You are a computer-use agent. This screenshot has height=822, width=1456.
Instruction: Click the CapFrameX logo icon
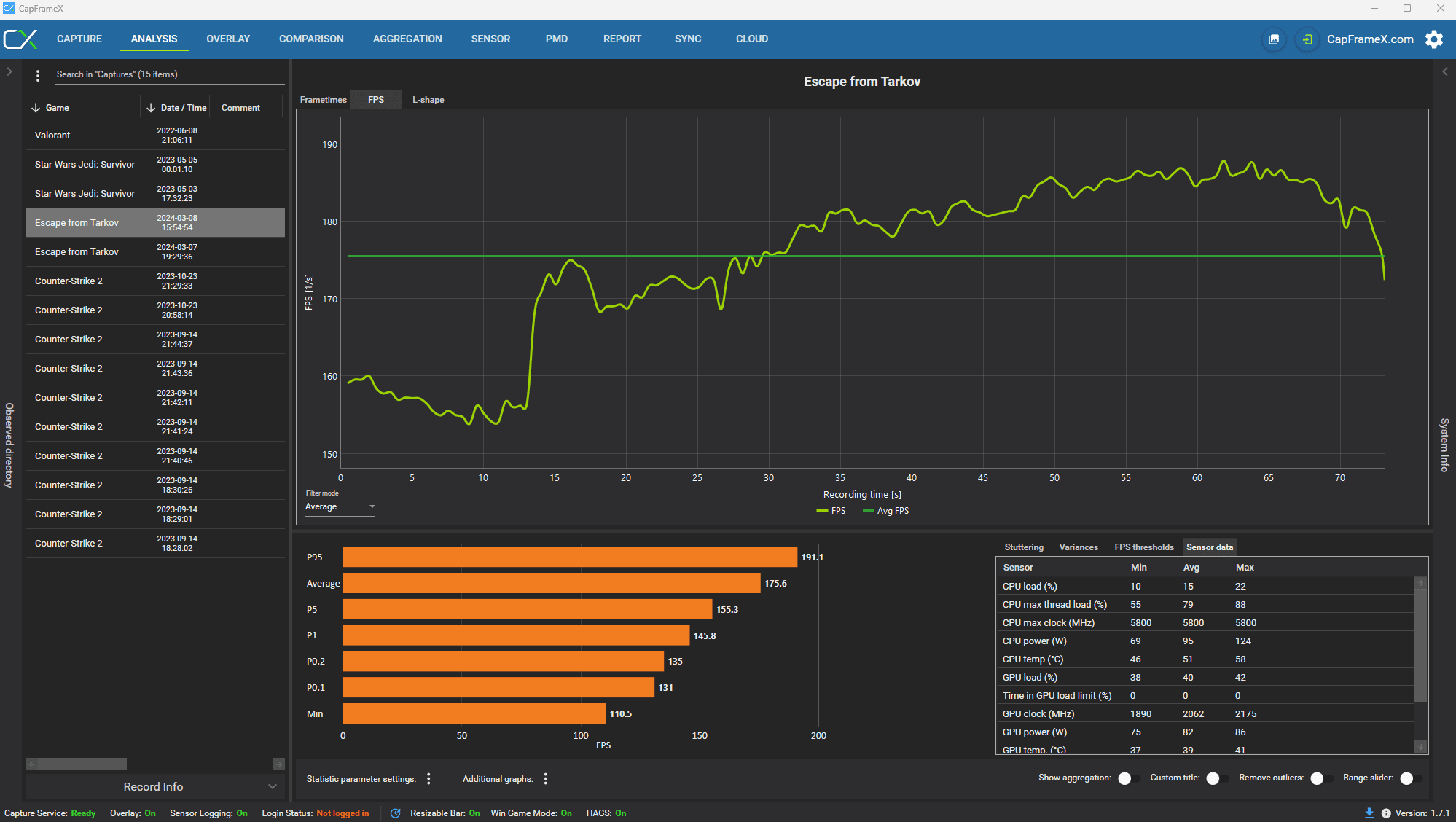(20, 39)
